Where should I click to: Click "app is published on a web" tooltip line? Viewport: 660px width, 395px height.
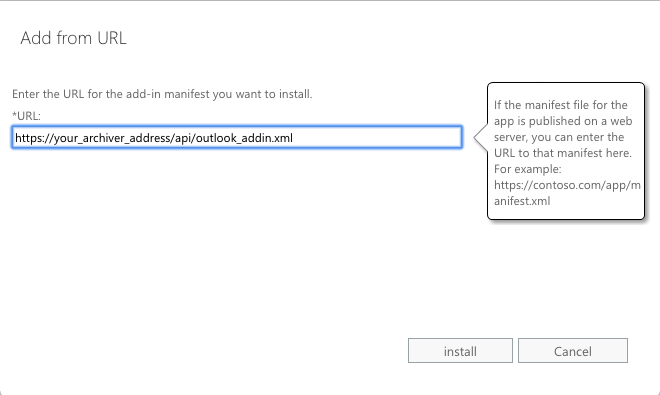pos(563,121)
